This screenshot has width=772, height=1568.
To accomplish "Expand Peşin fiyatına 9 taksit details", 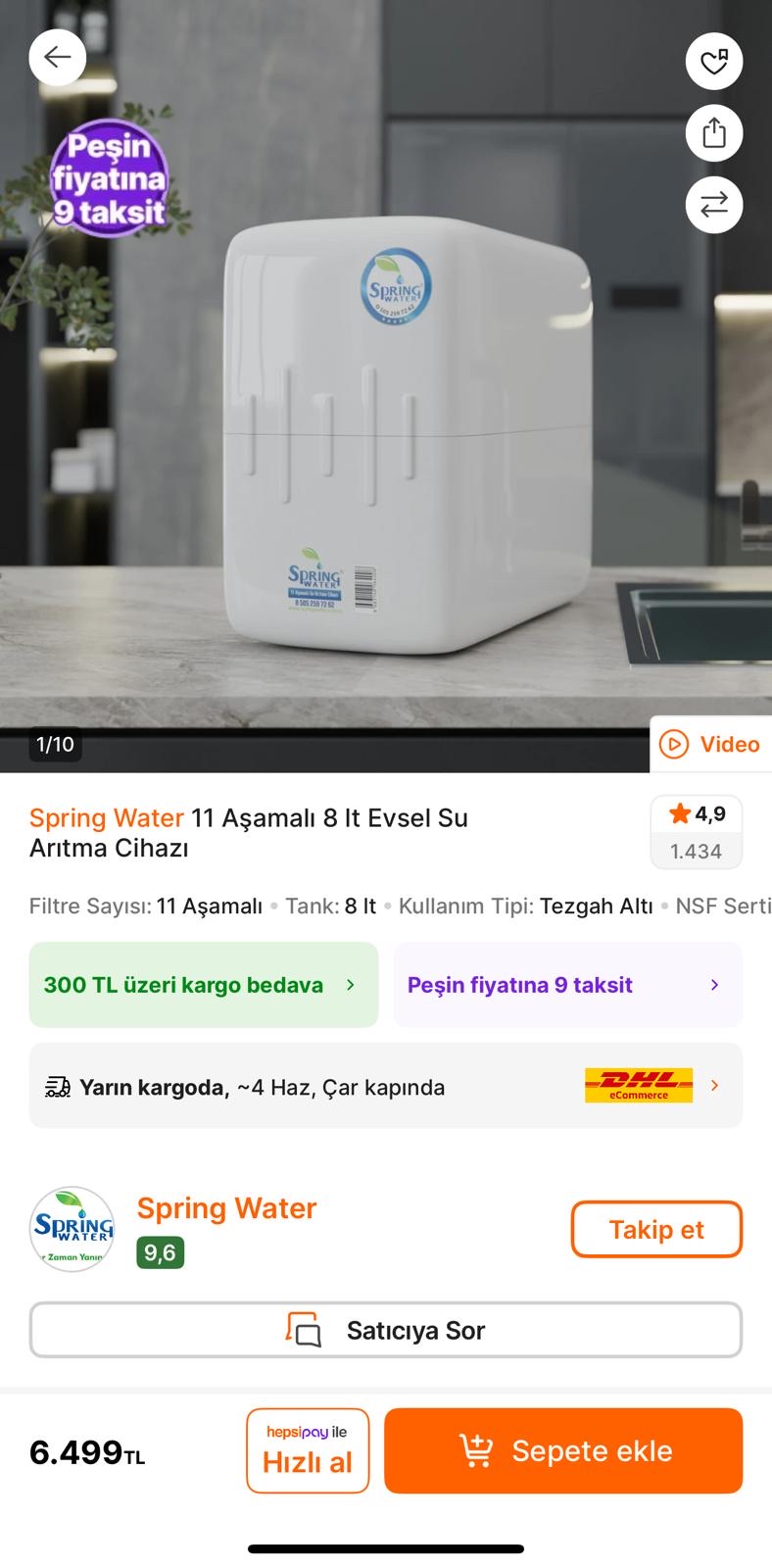I will tap(568, 985).
